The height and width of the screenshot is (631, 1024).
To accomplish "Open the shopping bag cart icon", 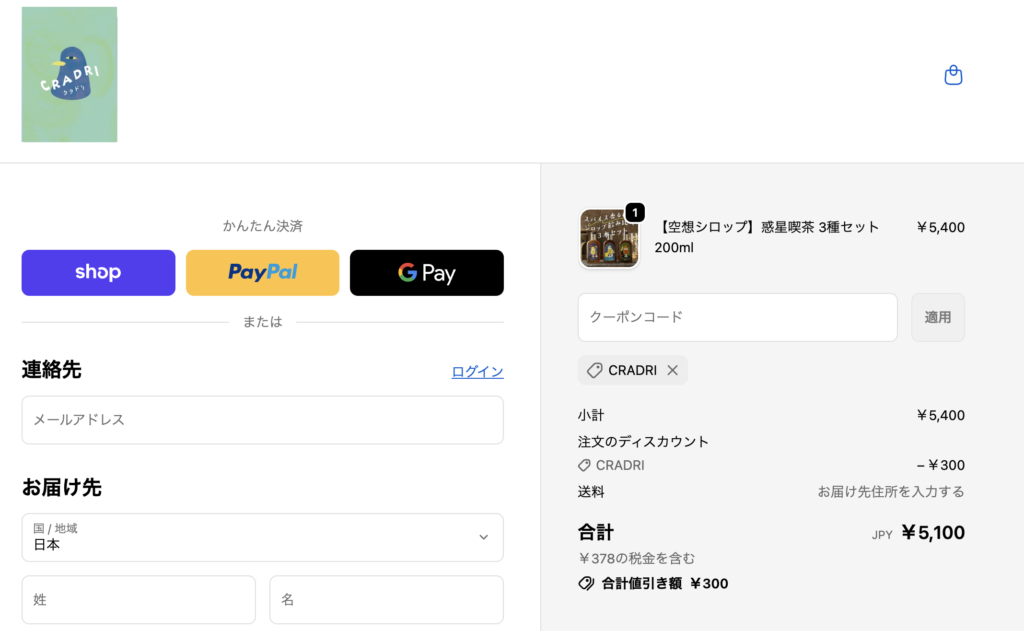I will 953,75.
